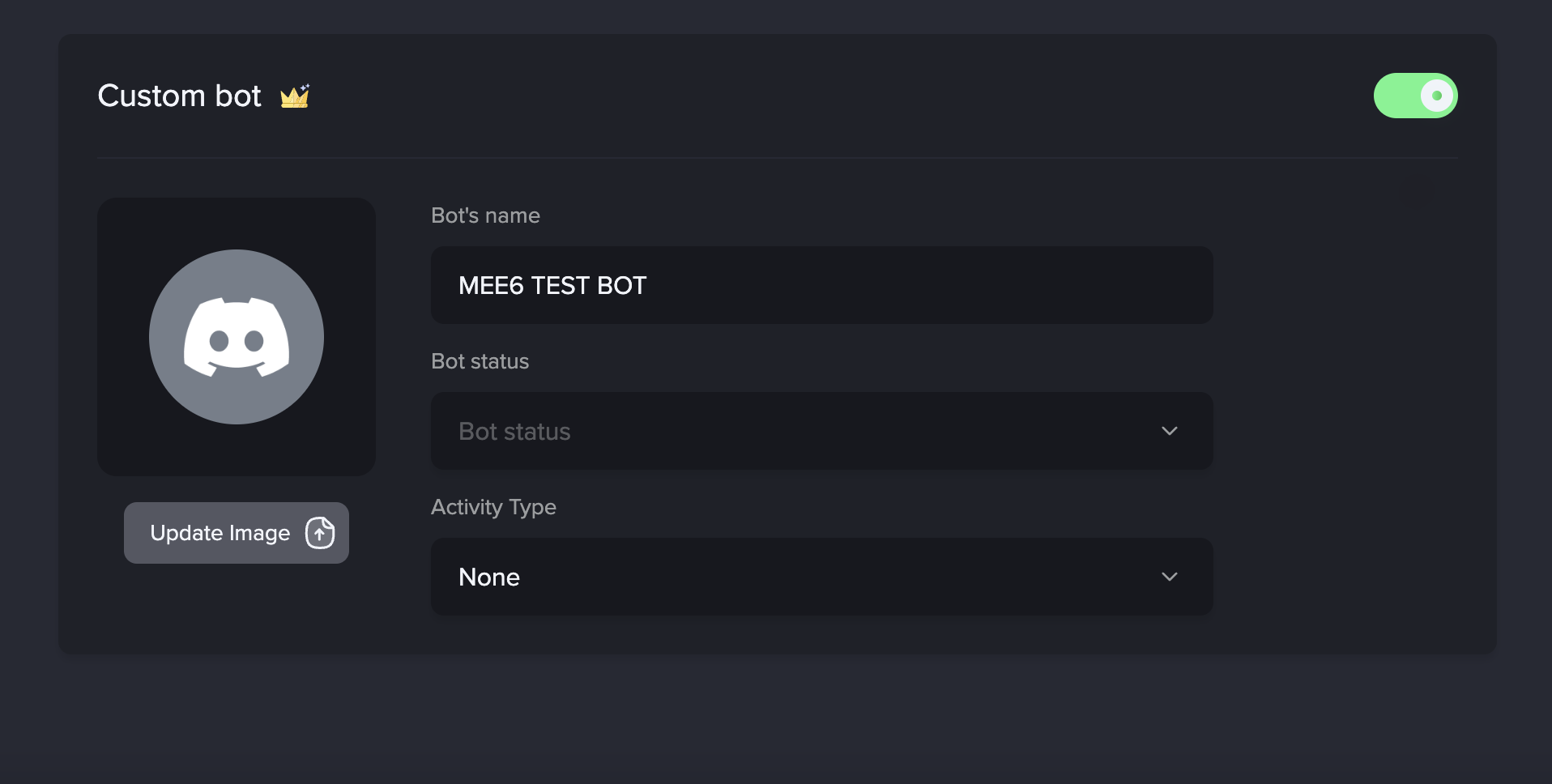Click the Bot status field label

(480, 361)
